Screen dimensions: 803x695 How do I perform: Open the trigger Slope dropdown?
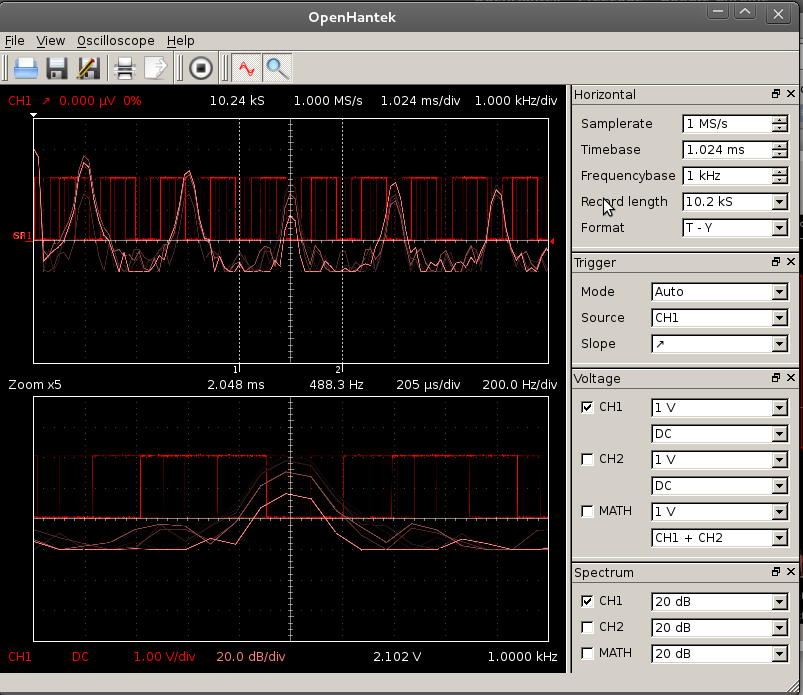[719, 344]
